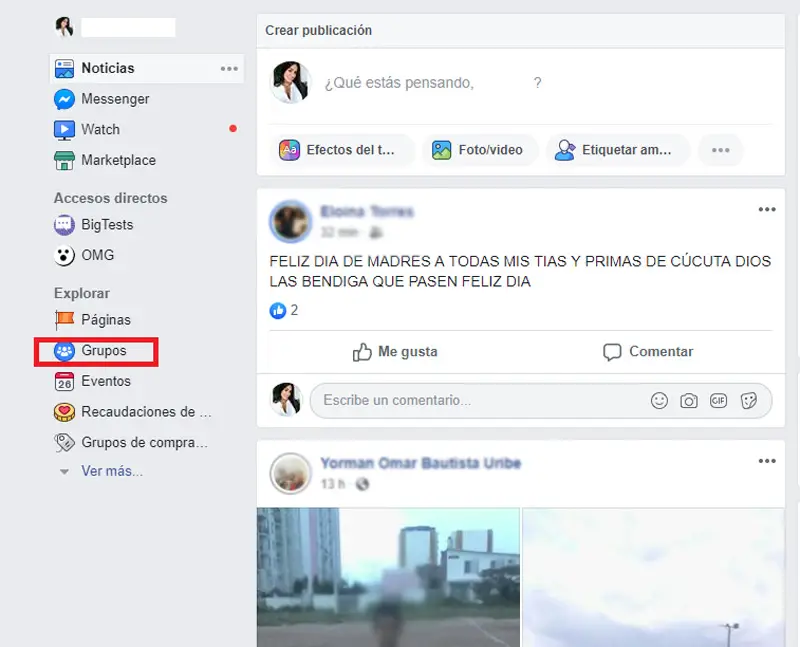Viewport: 800px width, 647px height.
Task: Open options dots next to Noticias
Action: pos(229,68)
